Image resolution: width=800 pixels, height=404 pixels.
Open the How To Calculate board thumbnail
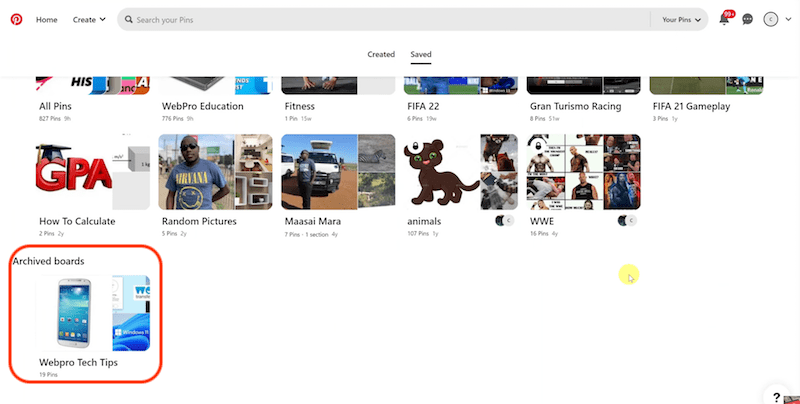(92, 172)
